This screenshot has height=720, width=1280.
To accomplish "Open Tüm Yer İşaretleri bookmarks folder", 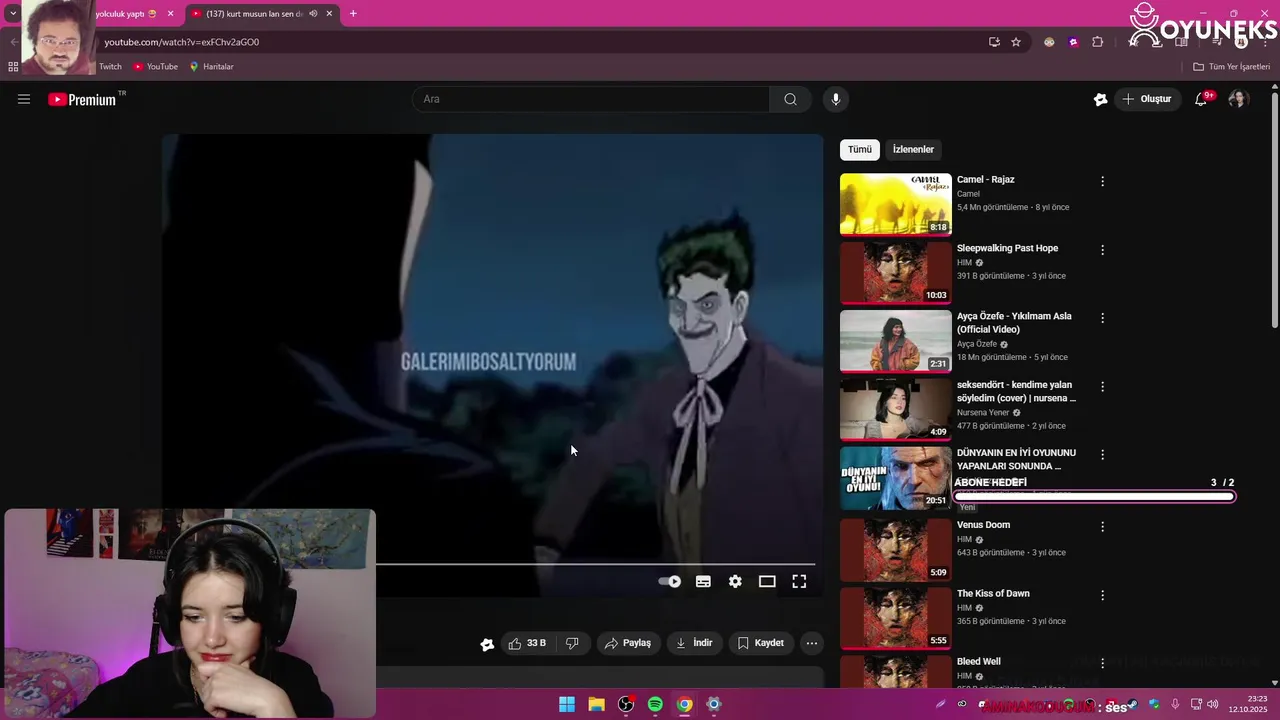I will click(x=1231, y=67).
